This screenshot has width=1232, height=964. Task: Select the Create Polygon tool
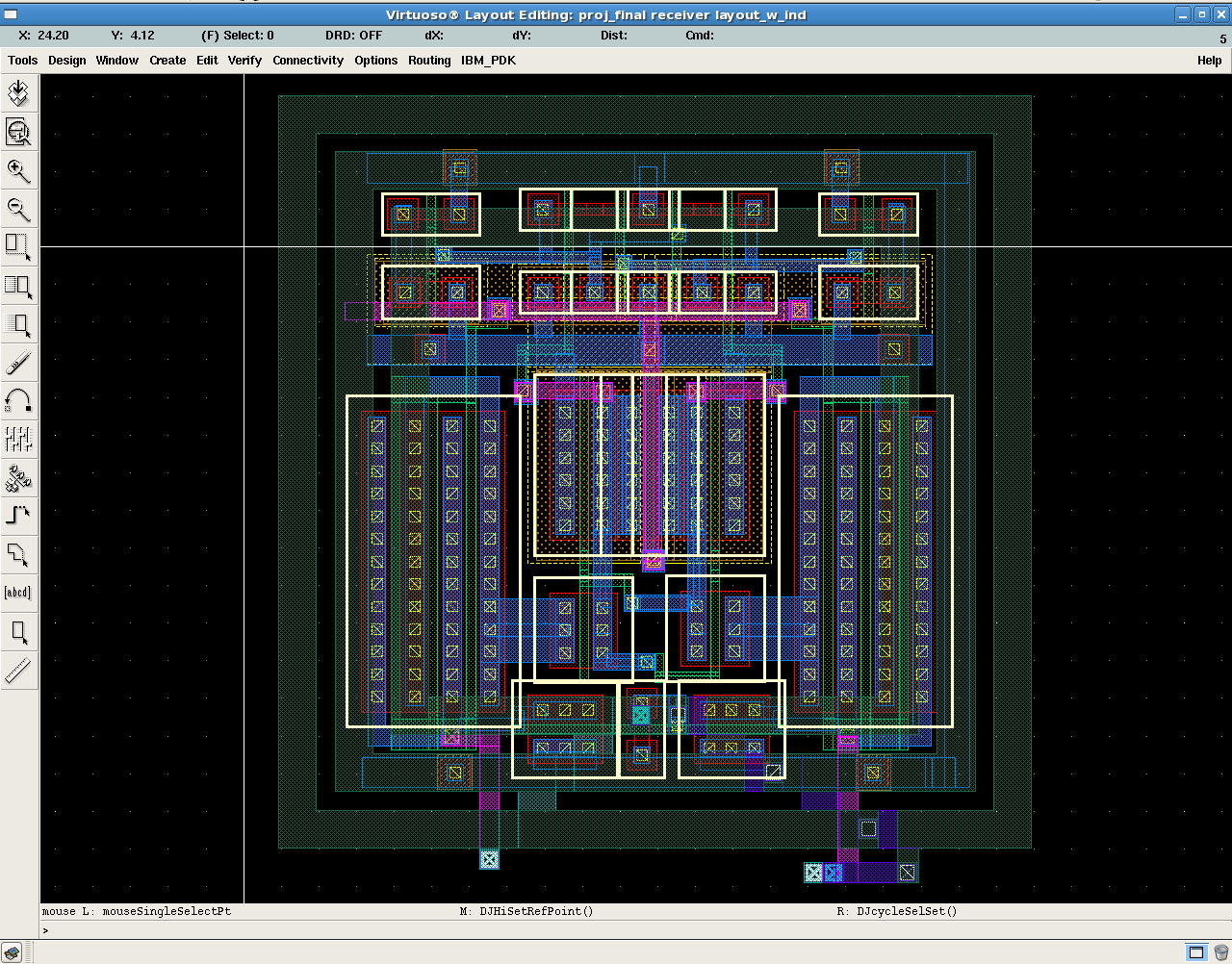click(18, 554)
